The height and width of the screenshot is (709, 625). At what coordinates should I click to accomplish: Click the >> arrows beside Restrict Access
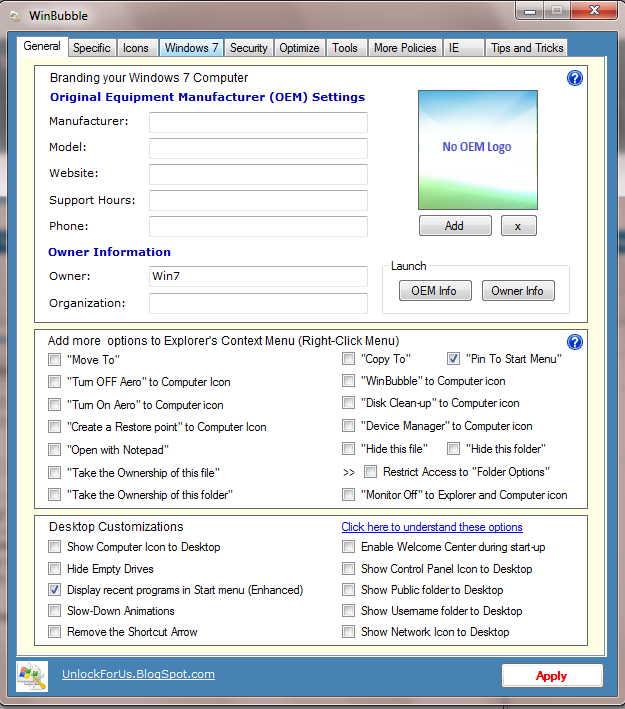pos(349,473)
